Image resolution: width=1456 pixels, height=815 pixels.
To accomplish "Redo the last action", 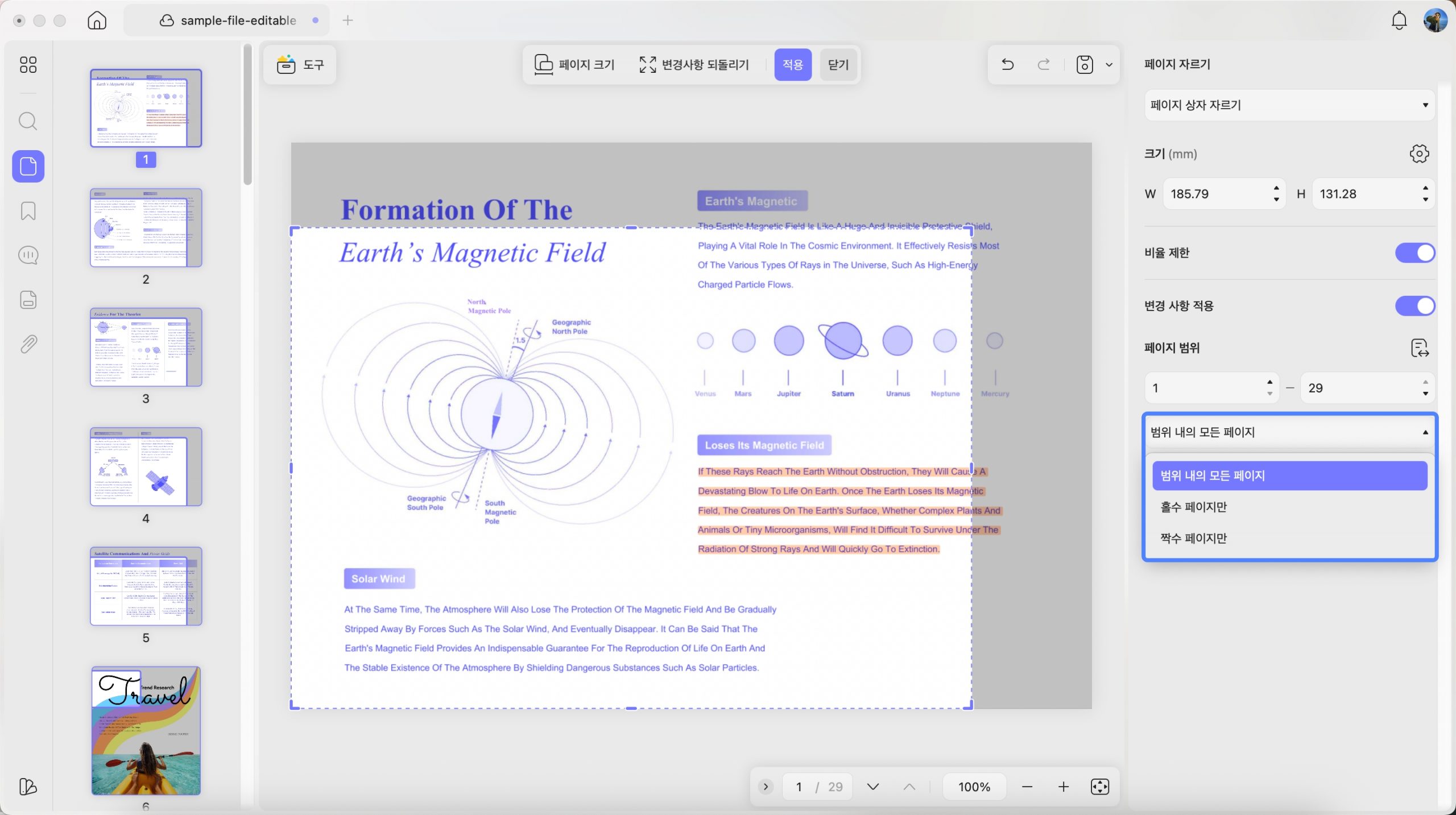I will pos(1044,65).
